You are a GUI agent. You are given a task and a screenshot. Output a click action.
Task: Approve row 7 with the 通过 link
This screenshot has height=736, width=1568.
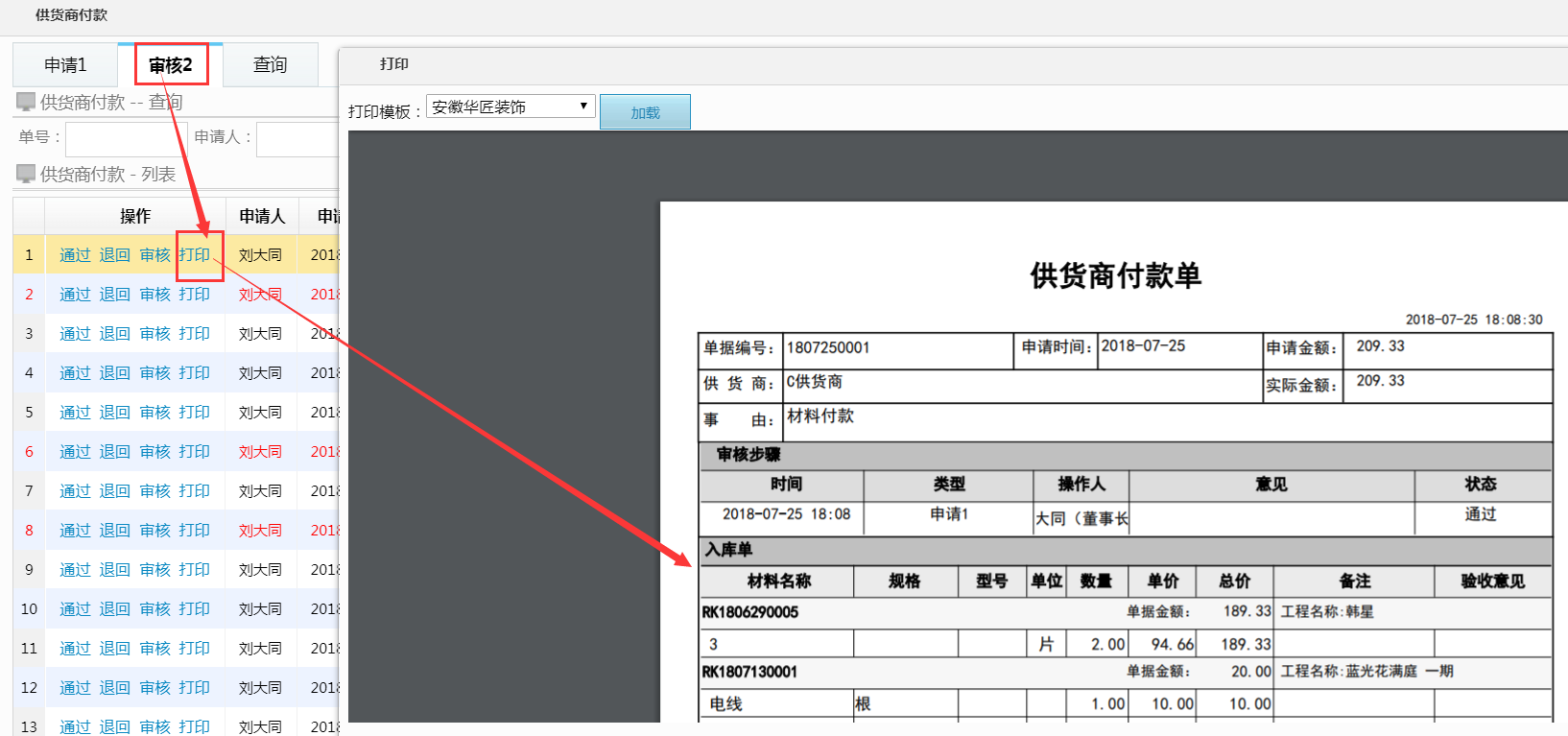(75, 491)
